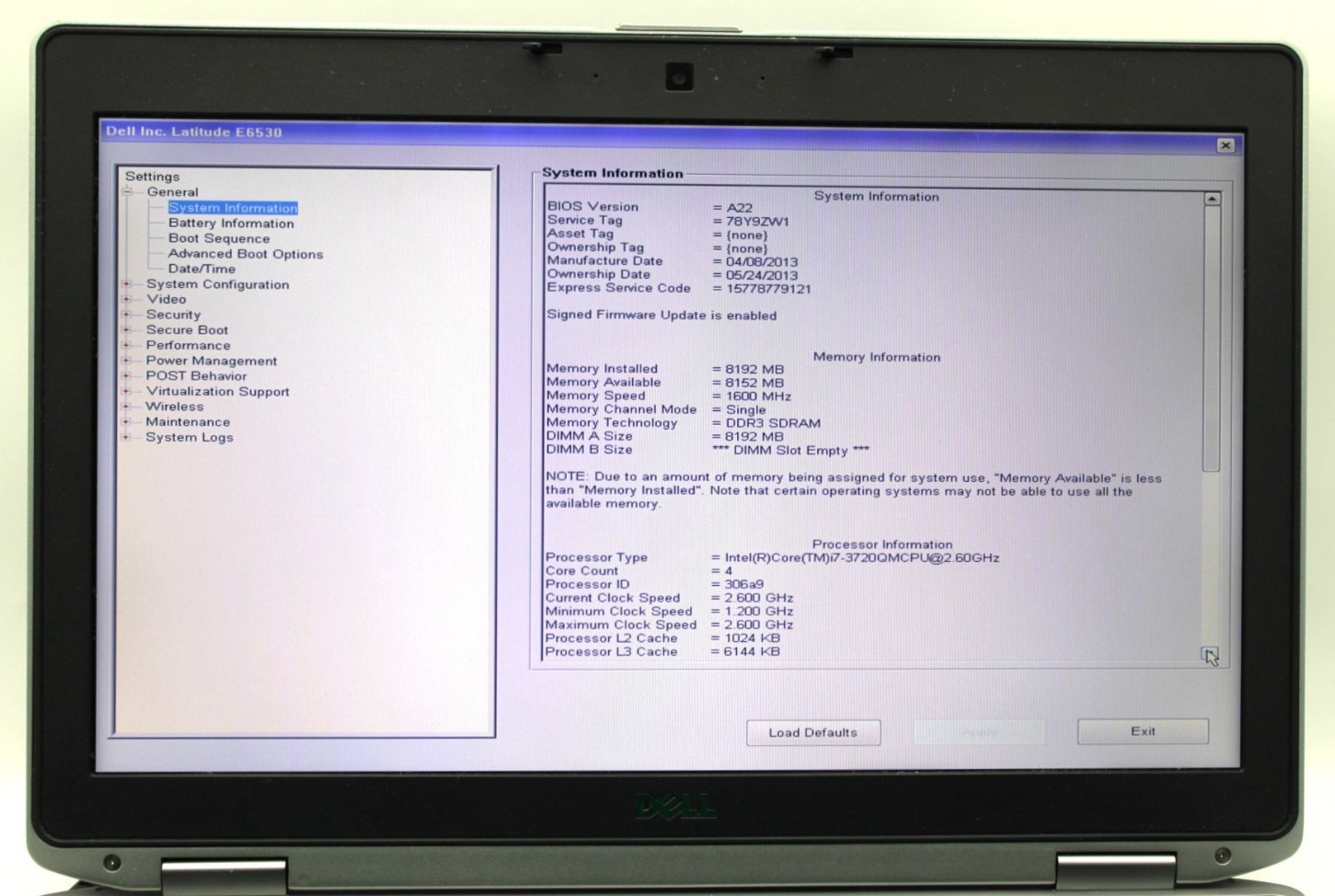Select the General category label

click(x=172, y=192)
